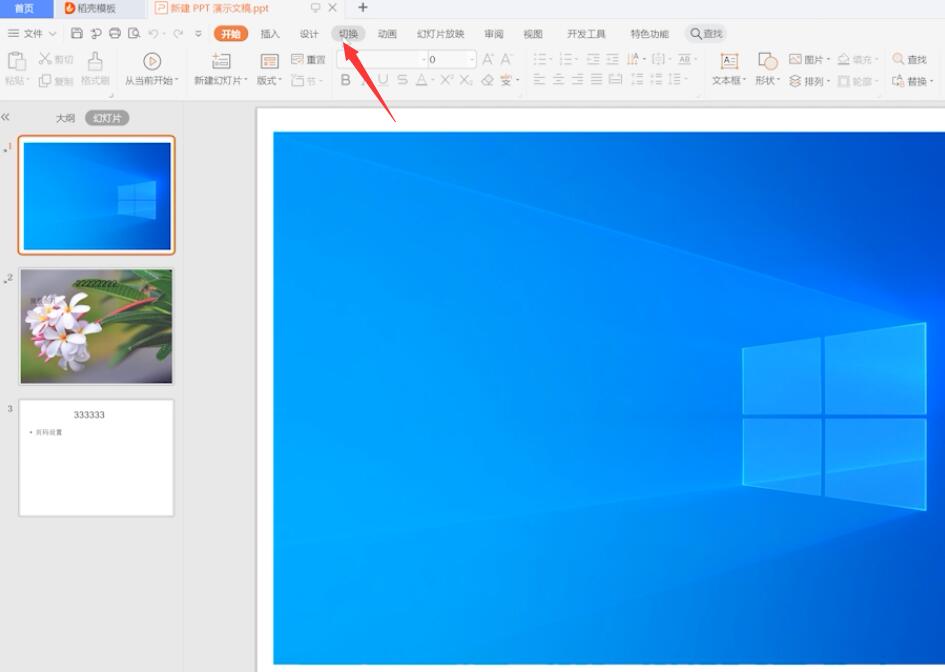Expand the quick access toolbar customize arrow

tap(198, 34)
